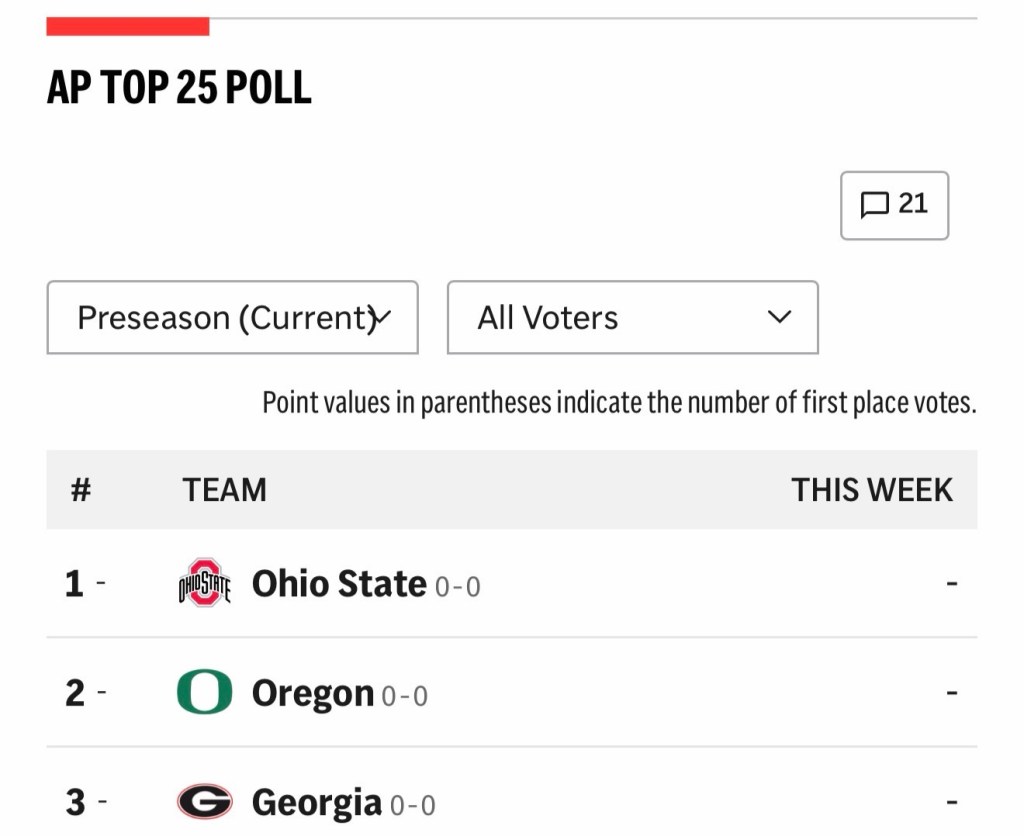Click rank number 2 in the table
This screenshot has height=836, width=1024.
pyautogui.click(x=74, y=693)
